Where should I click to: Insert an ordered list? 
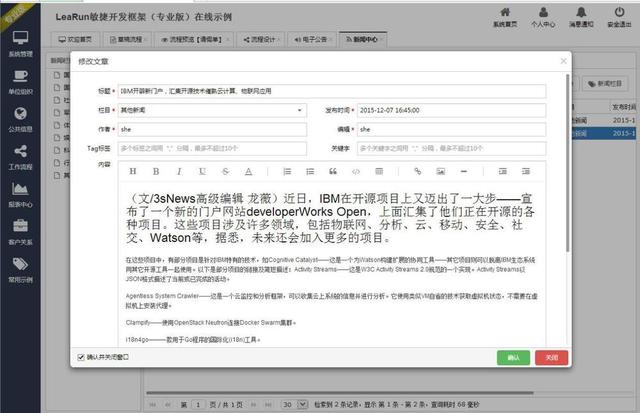(x=287, y=171)
